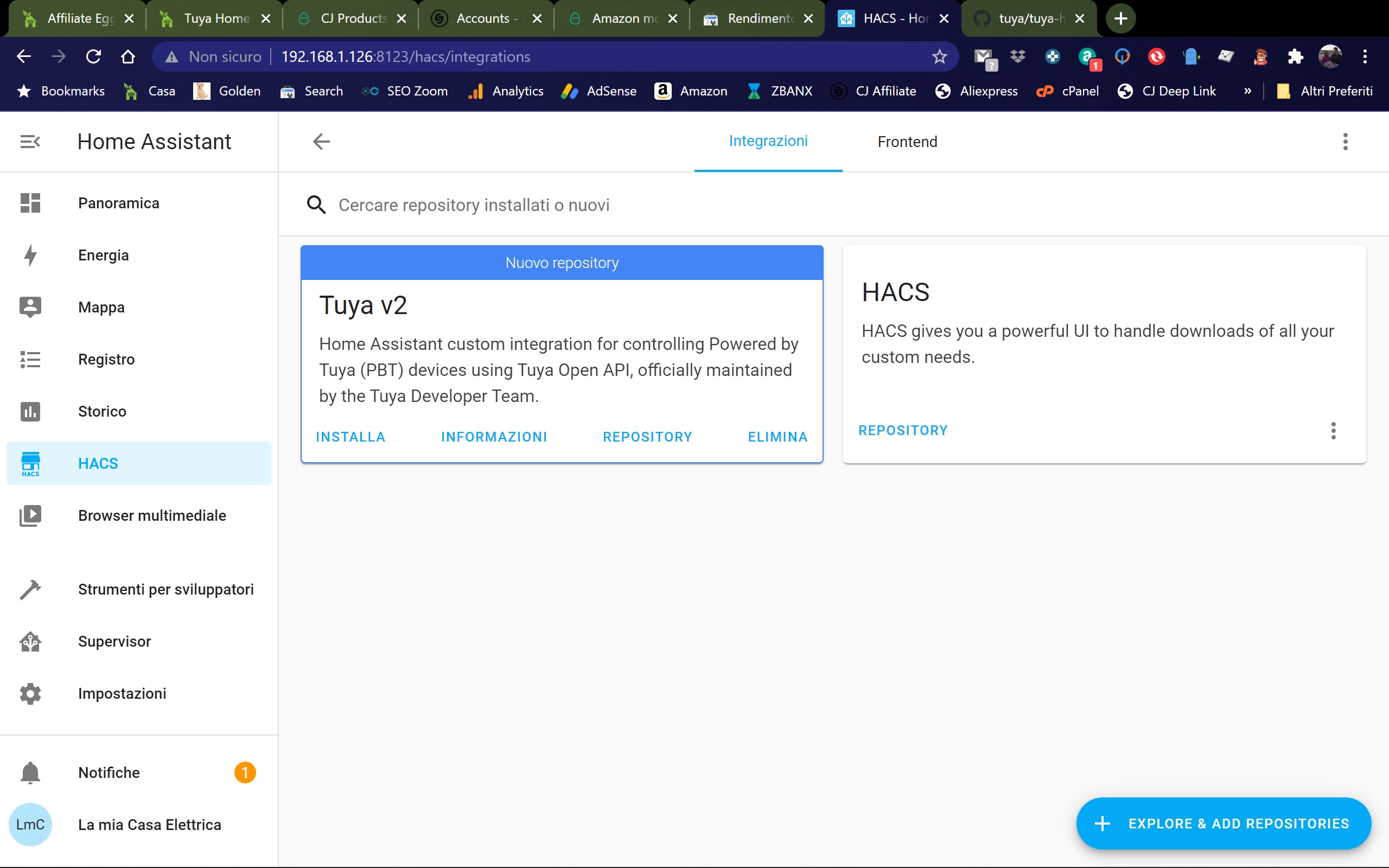The image size is (1389, 868).
Task: Click INSTALLA on Tuya v2 card
Action: click(x=351, y=437)
